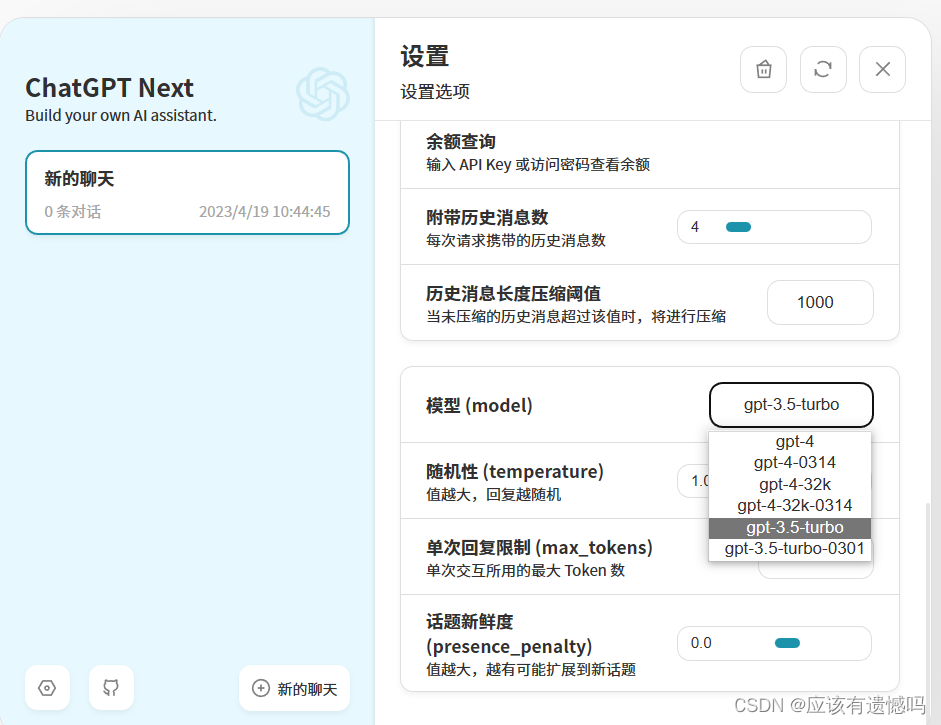Click the OpenAI logo in the sidebar
This screenshot has width=941, height=725.
tap(323, 94)
